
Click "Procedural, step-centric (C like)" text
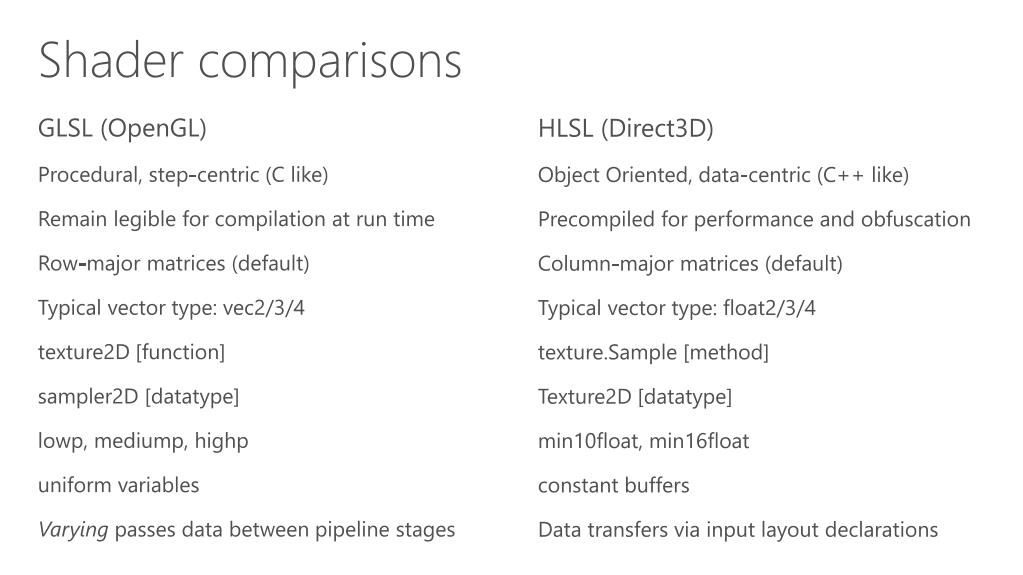point(183,175)
